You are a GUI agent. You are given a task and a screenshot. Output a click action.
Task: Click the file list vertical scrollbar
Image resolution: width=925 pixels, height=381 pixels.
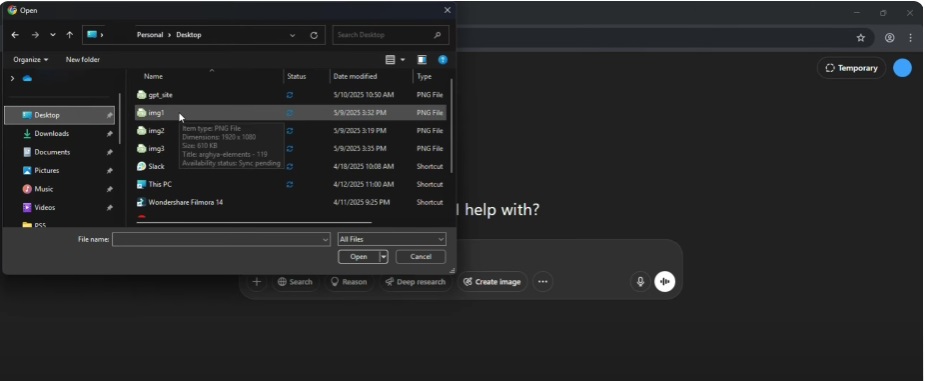451,125
